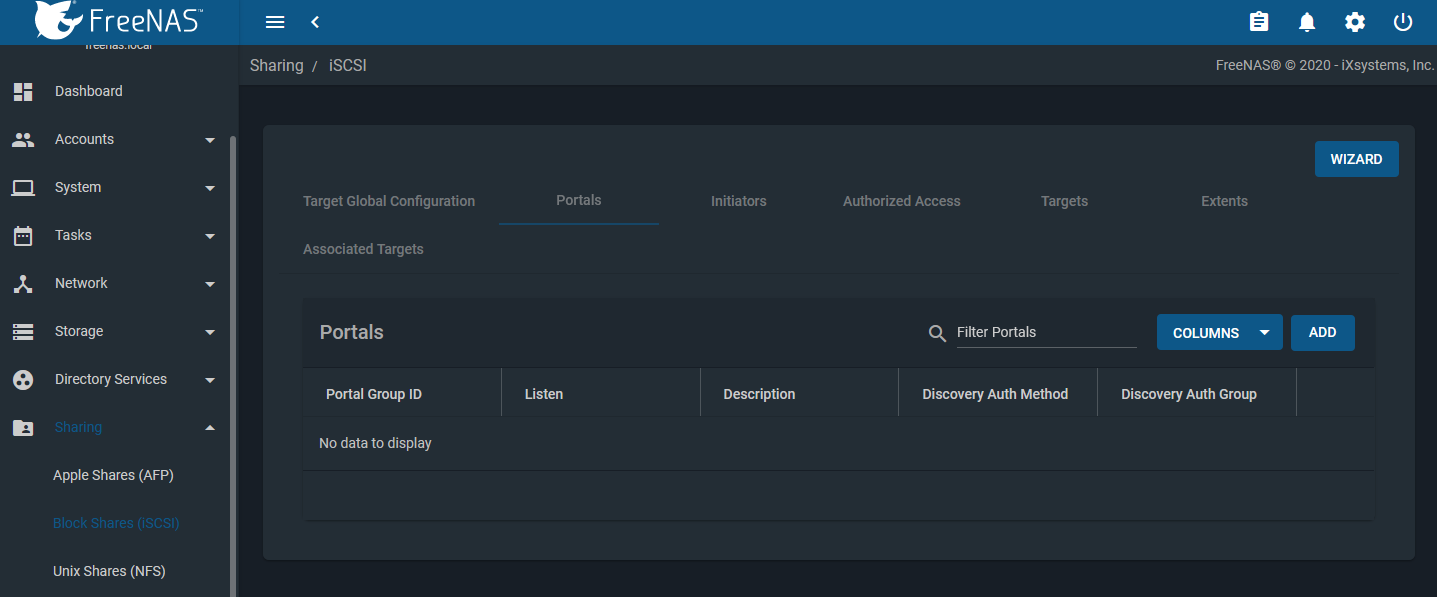Collapse sidebar with the back chevron
The width and height of the screenshot is (1437, 597).
pyautogui.click(x=315, y=22)
